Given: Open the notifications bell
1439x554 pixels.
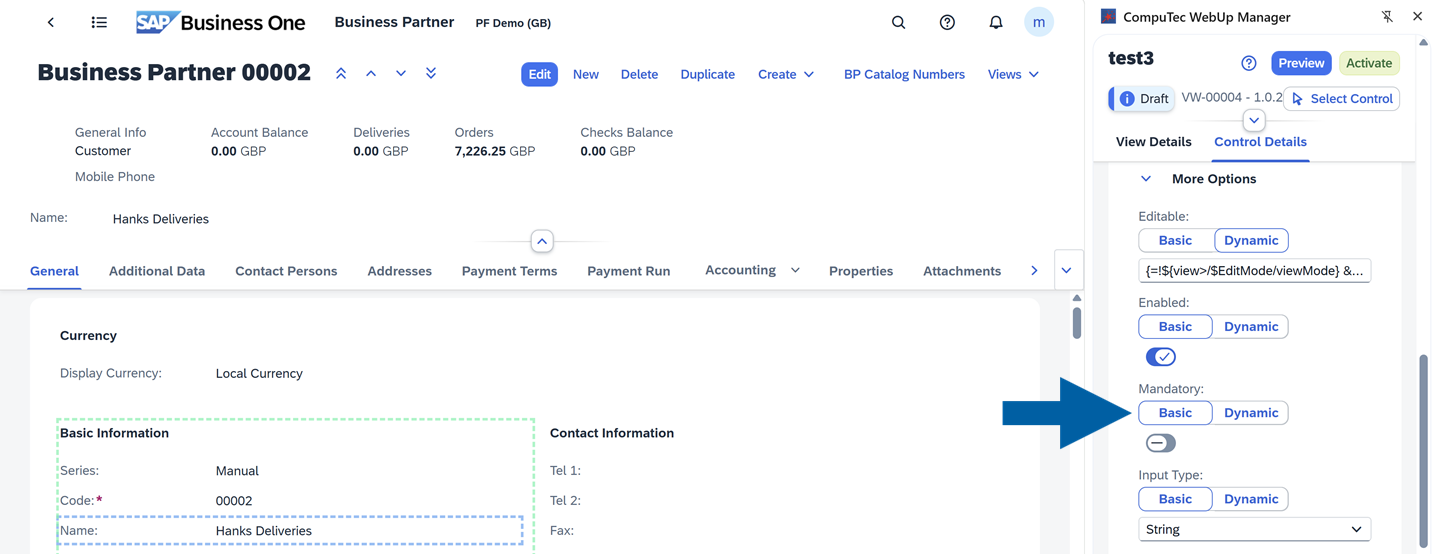Looking at the screenshot, I should pos(995,22).
